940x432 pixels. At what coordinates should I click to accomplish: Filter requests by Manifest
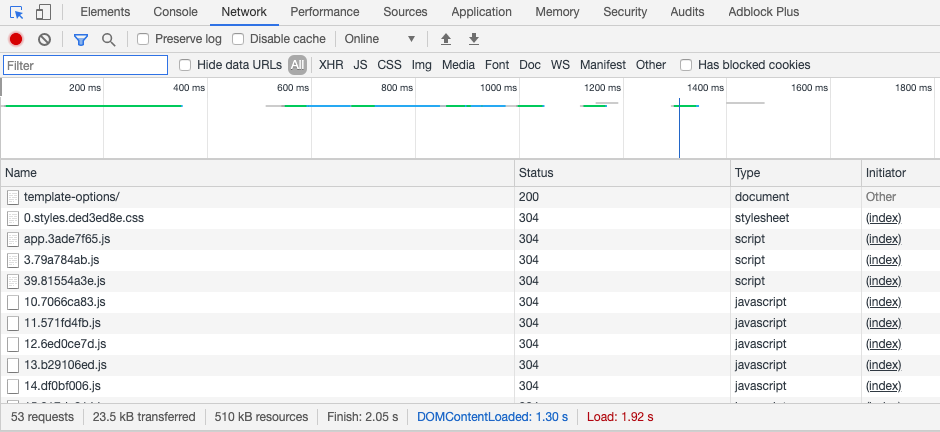tap(602, 65)
